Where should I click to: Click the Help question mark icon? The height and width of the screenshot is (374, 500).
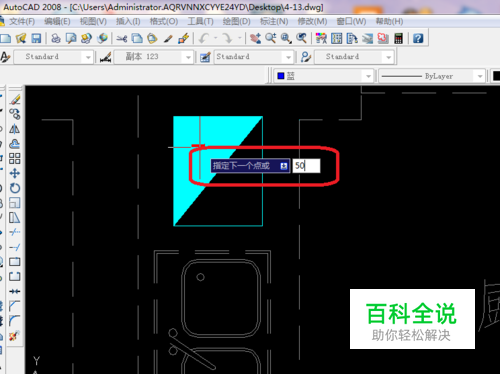point(418,38)
